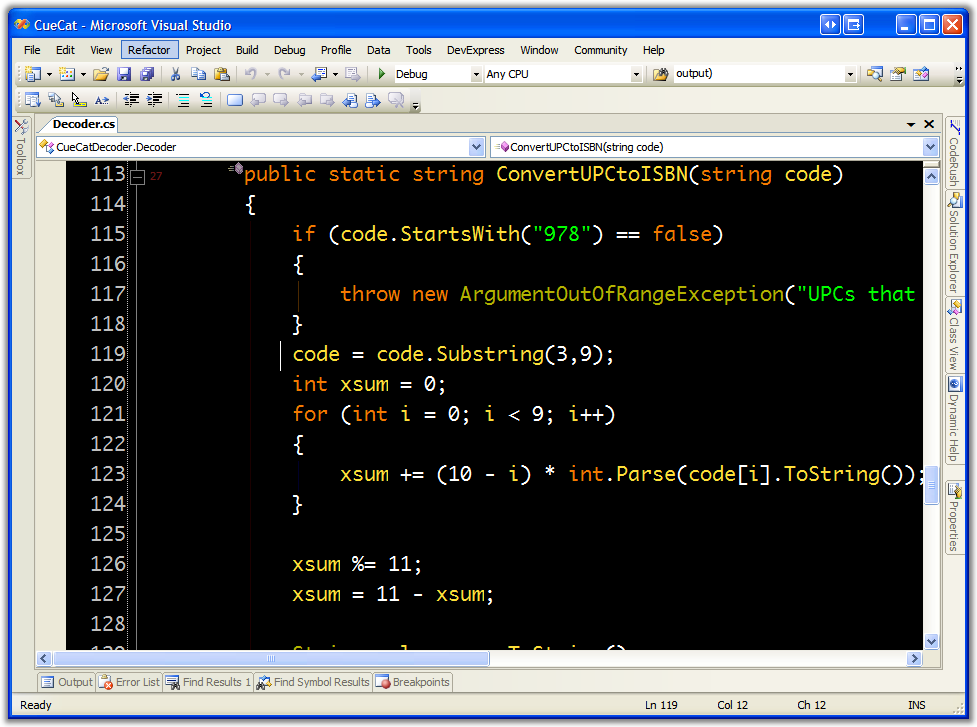This screenshot has width=977, height=727.
Task: Open the CodeRush side tab
Action: [x=954, y=153]
